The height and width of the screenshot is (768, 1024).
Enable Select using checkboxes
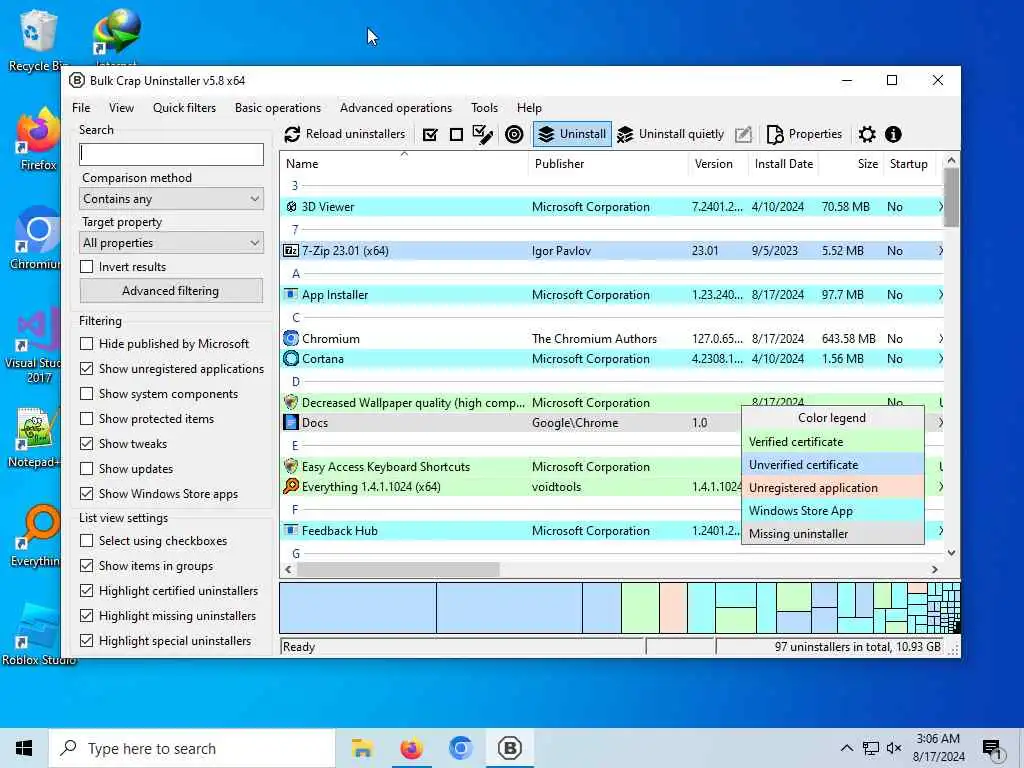[86, 541]
